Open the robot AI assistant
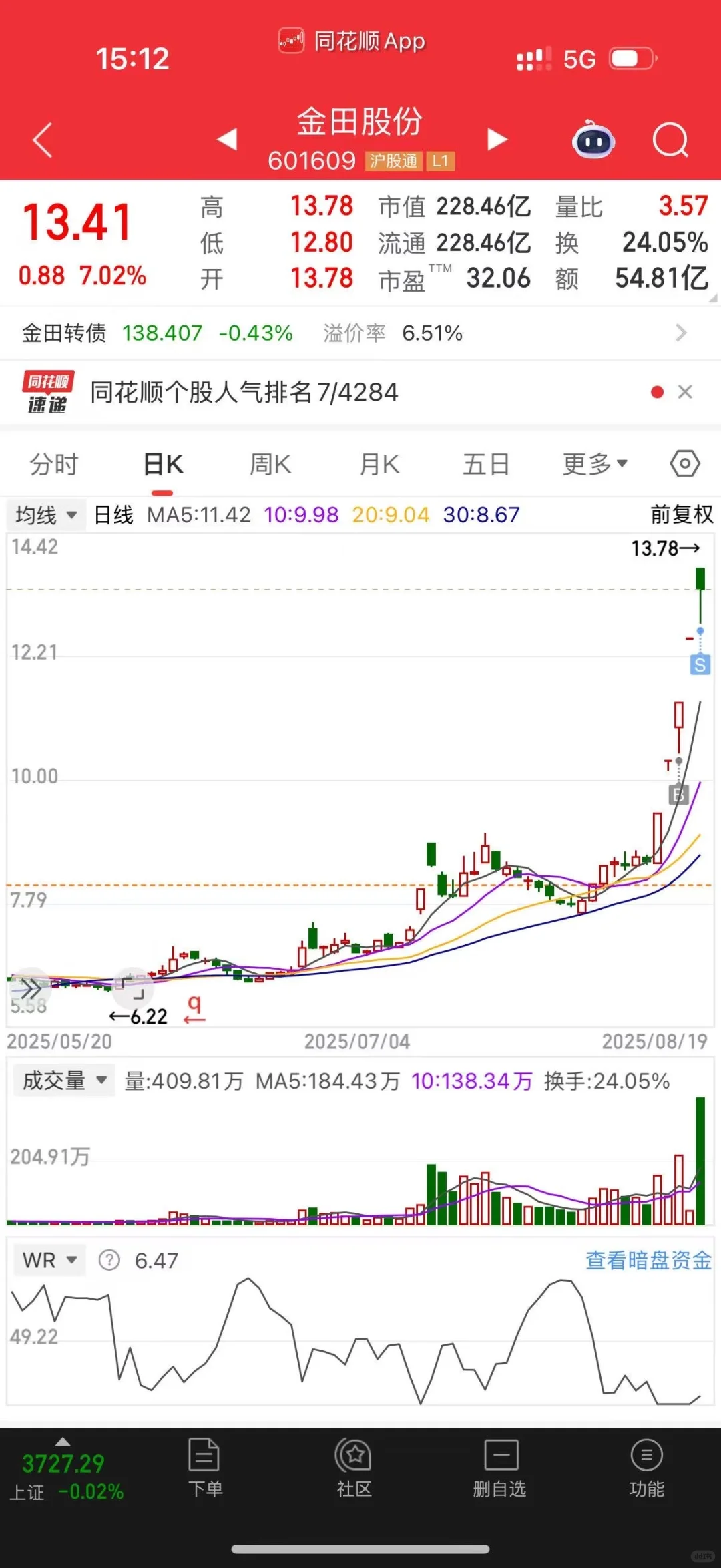This screenshot has height=1568, width=721. [593, 139]
